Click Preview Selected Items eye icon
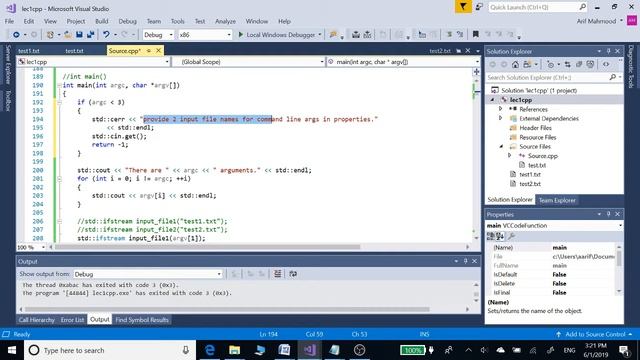This screenshot has height=360, width=640. click(x=606, y=64)
